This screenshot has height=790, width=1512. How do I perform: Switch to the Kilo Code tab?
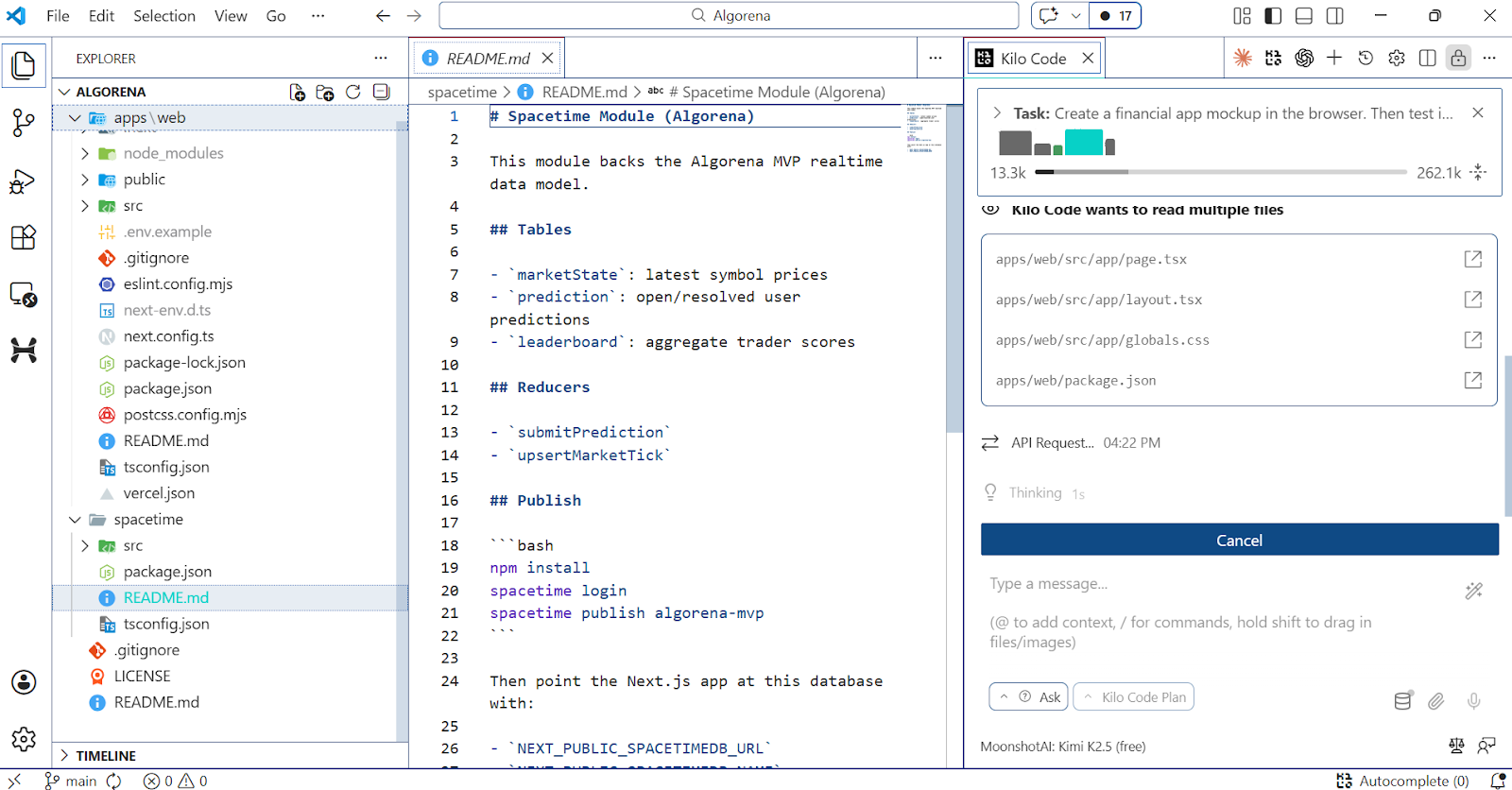[1033, 59]
